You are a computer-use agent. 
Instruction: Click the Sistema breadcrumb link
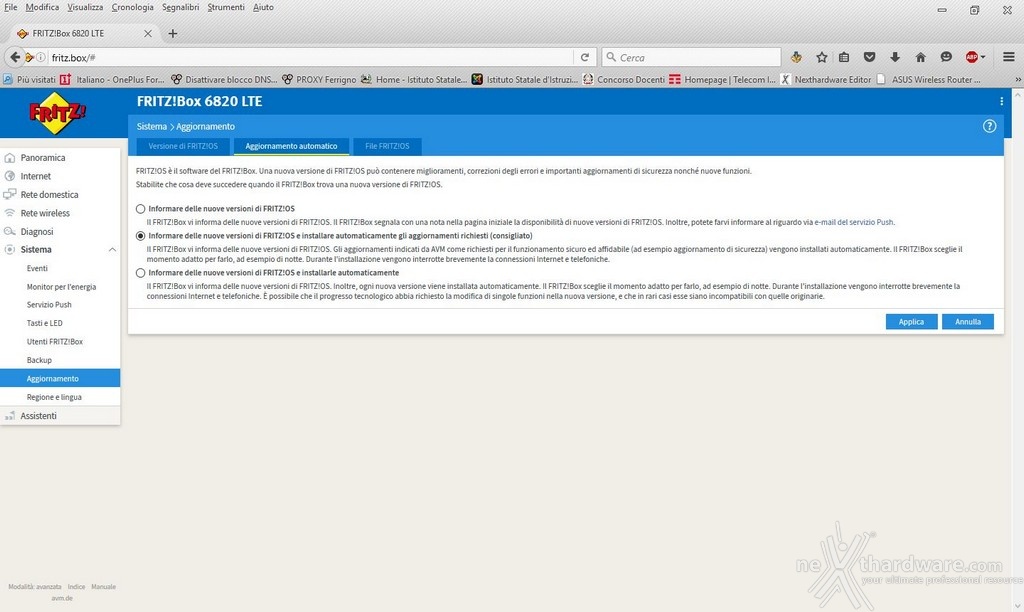tap(152, 126)
